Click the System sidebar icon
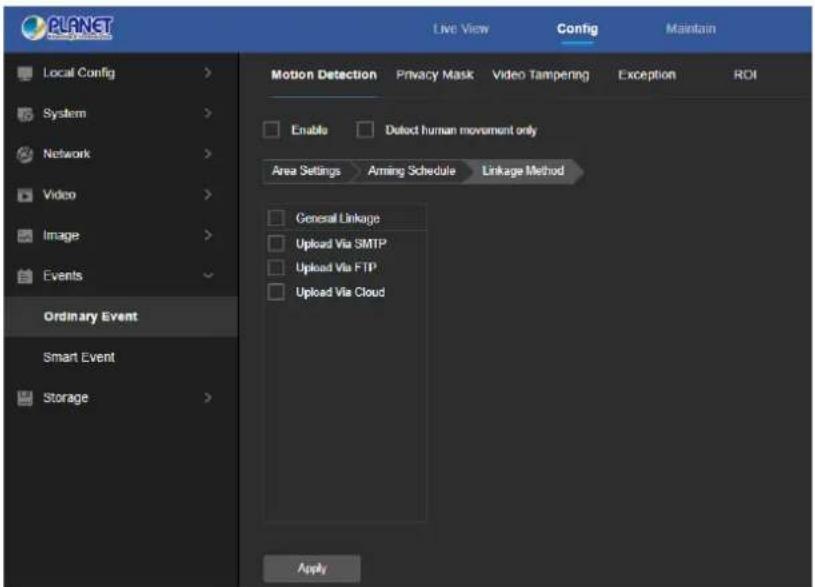 click(24, 114)
